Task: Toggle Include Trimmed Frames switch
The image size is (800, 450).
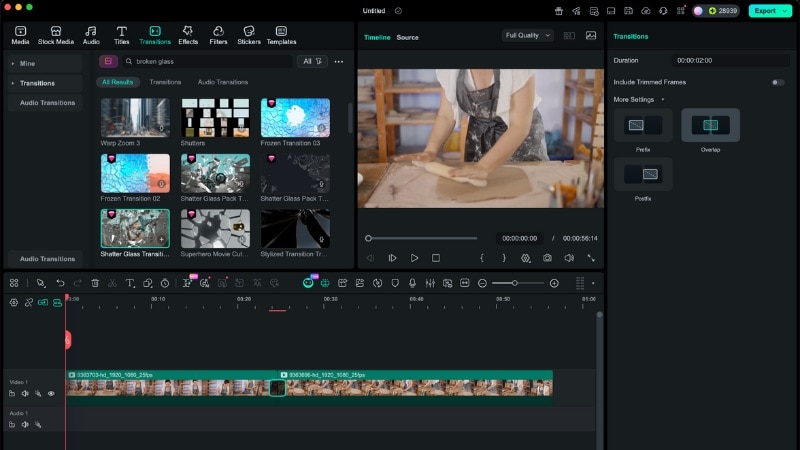Action: tap(777, 82)
